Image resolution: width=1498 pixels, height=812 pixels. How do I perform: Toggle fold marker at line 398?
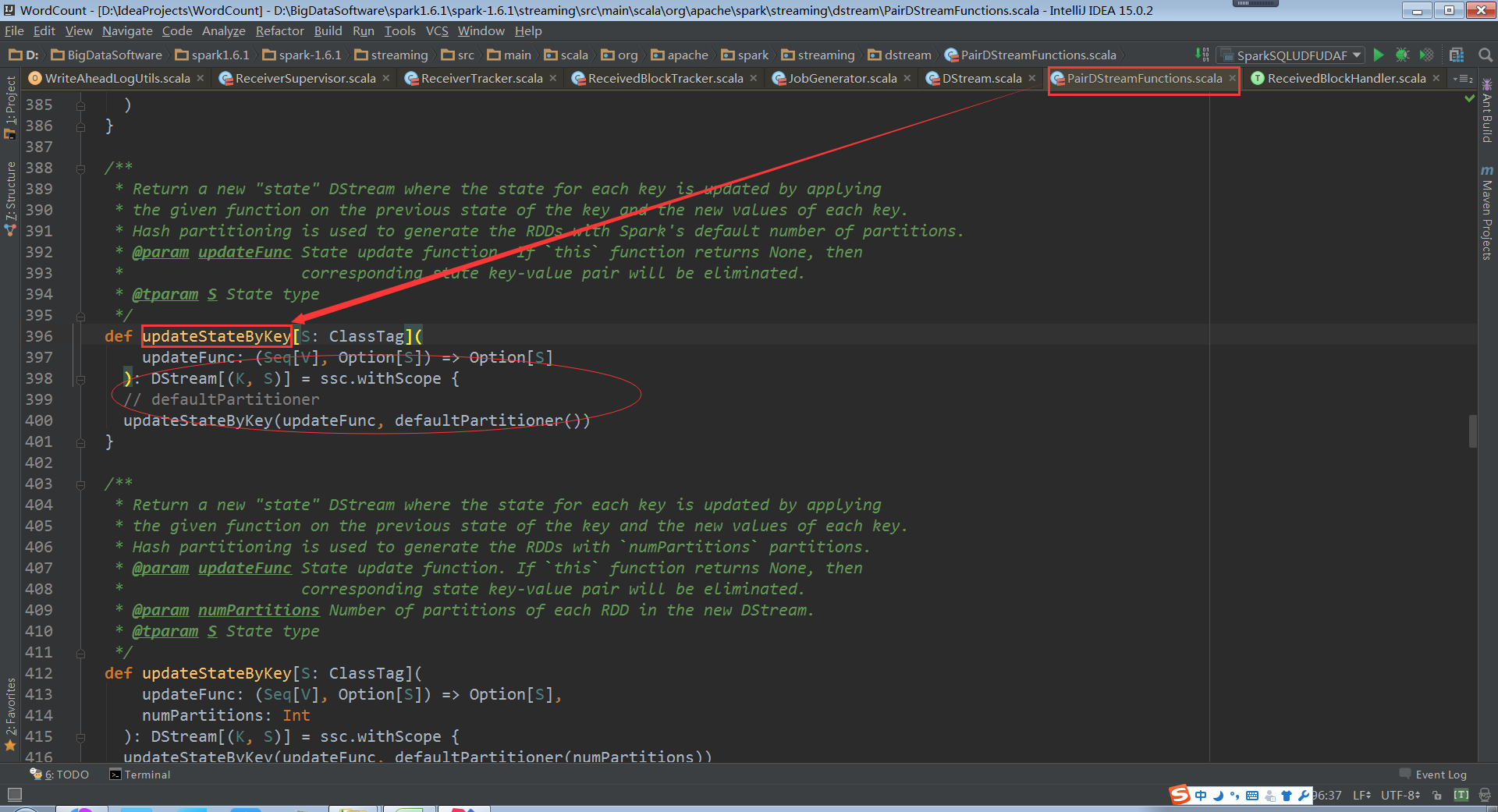(x=80, y=379)
